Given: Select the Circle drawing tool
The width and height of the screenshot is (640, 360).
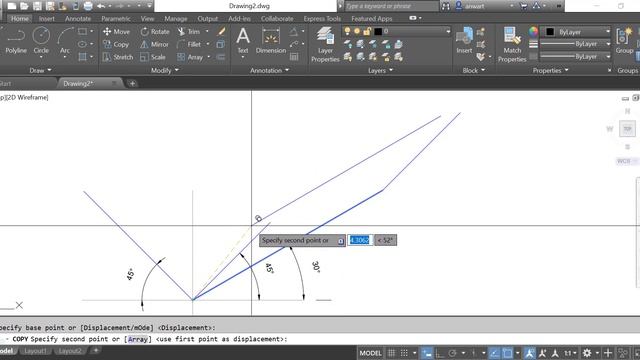Looking at the screenshot, I should (41, 41).
